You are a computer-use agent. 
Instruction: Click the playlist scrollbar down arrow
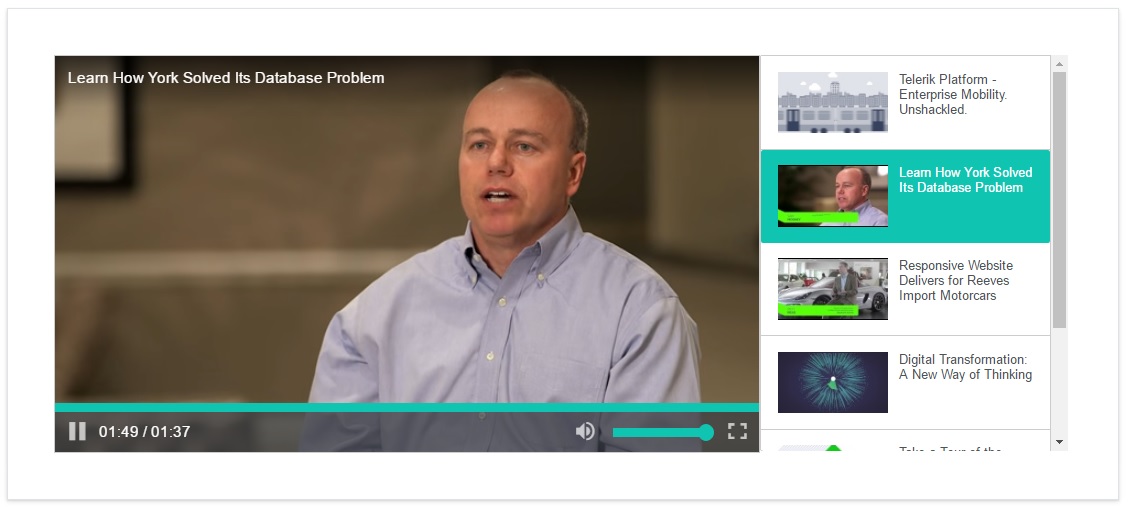click(1060, 442)
